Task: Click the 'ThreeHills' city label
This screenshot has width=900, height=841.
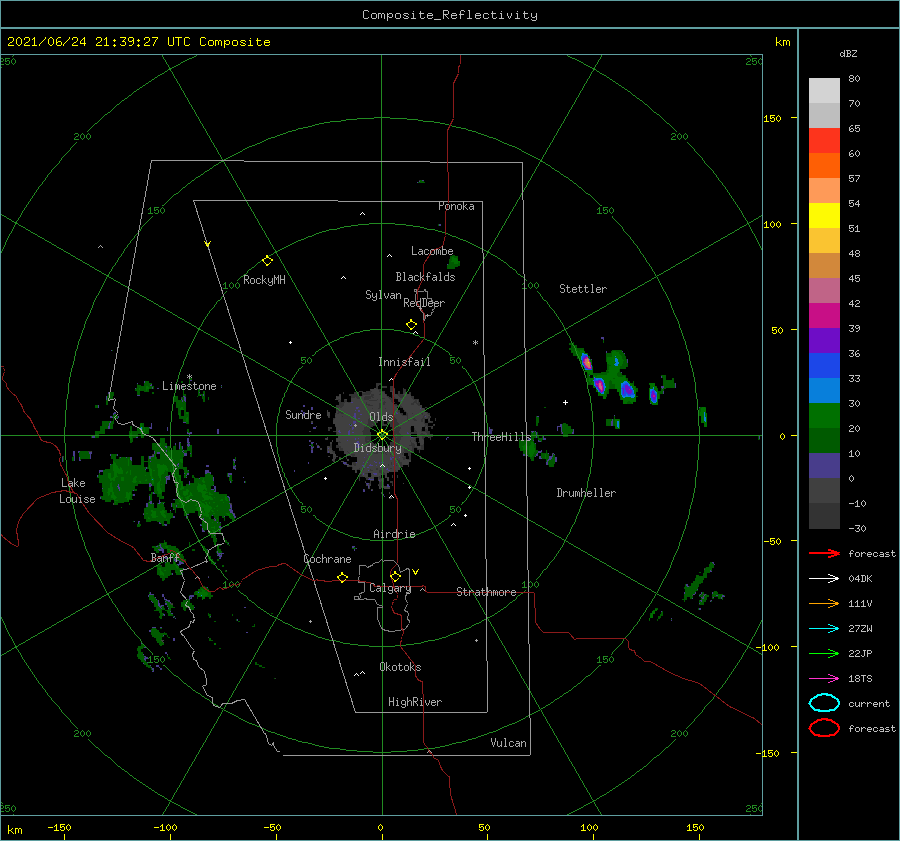Action: (502, 437)
